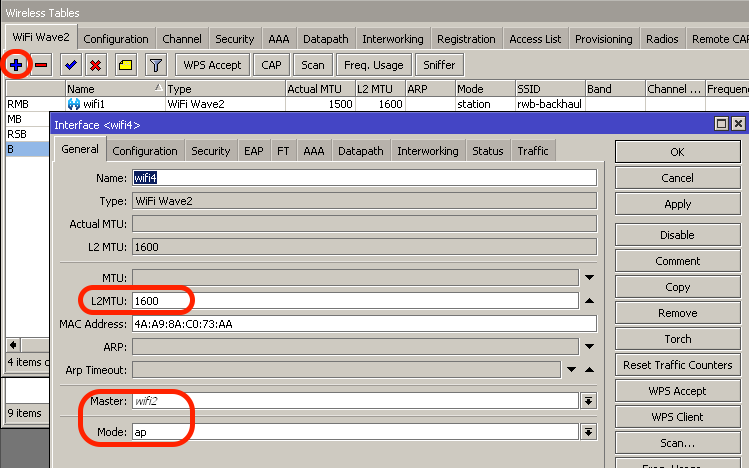
Task: Switch to the Security tab in dialog
Action: (210, 151)
